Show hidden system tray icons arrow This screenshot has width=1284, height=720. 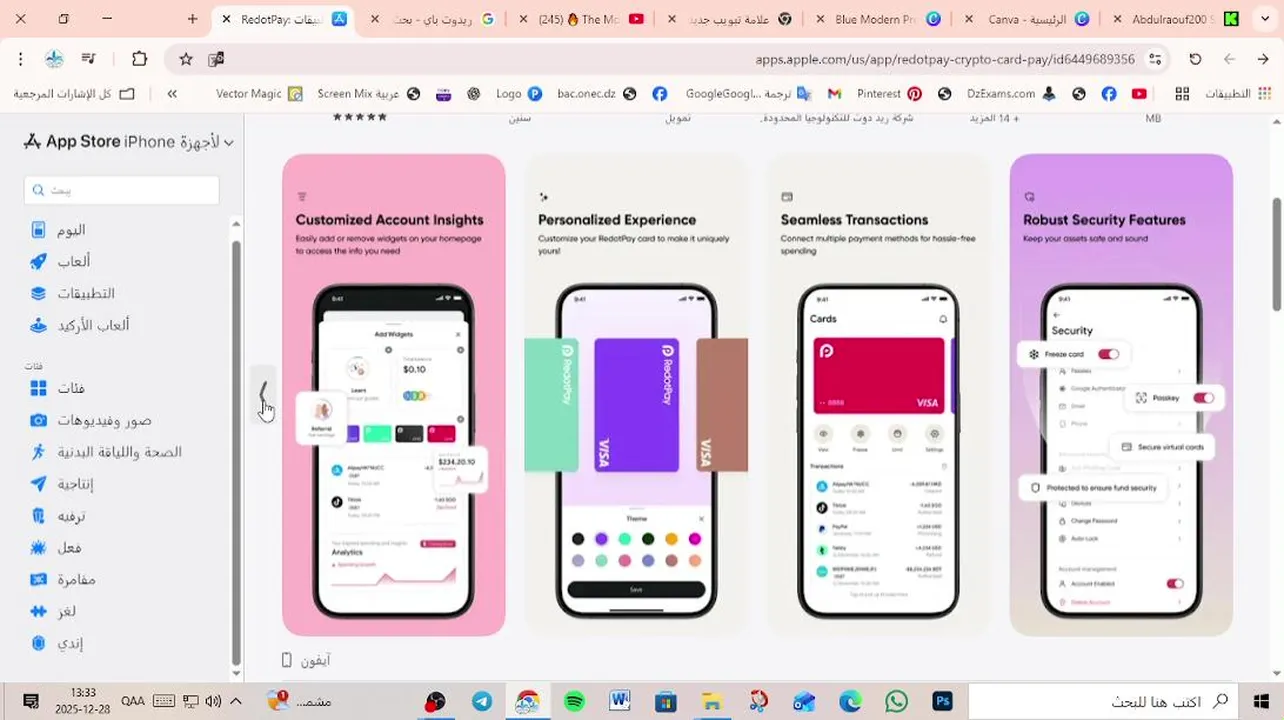pyautogui.click(x=236, y=701)
